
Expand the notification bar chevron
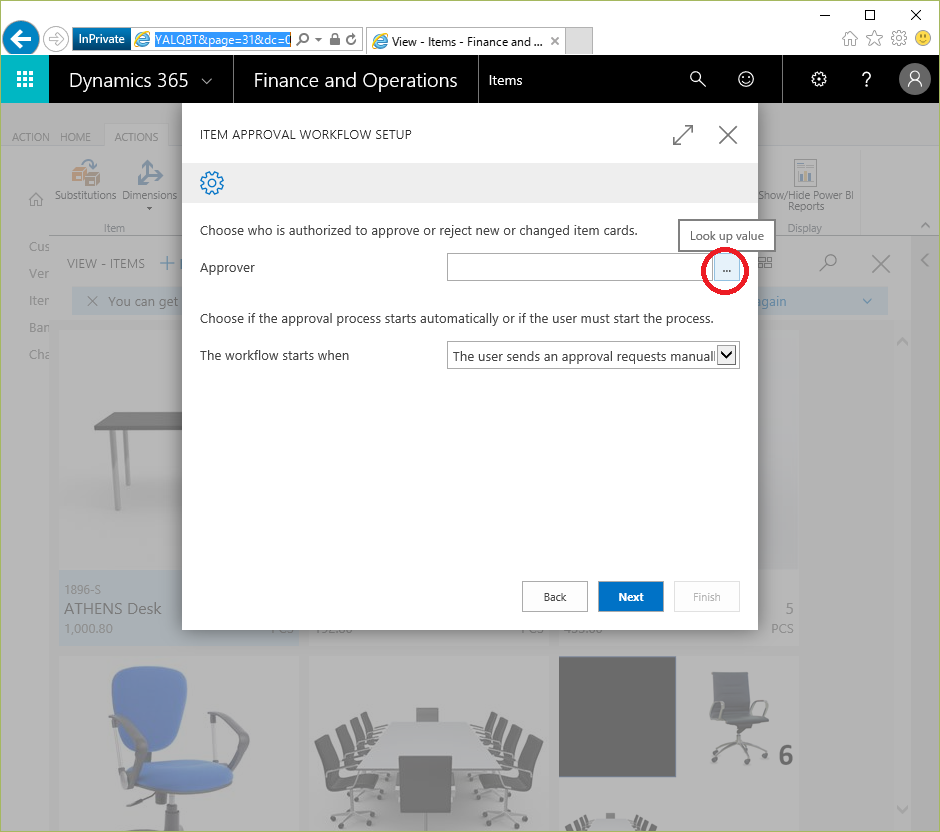867,301
